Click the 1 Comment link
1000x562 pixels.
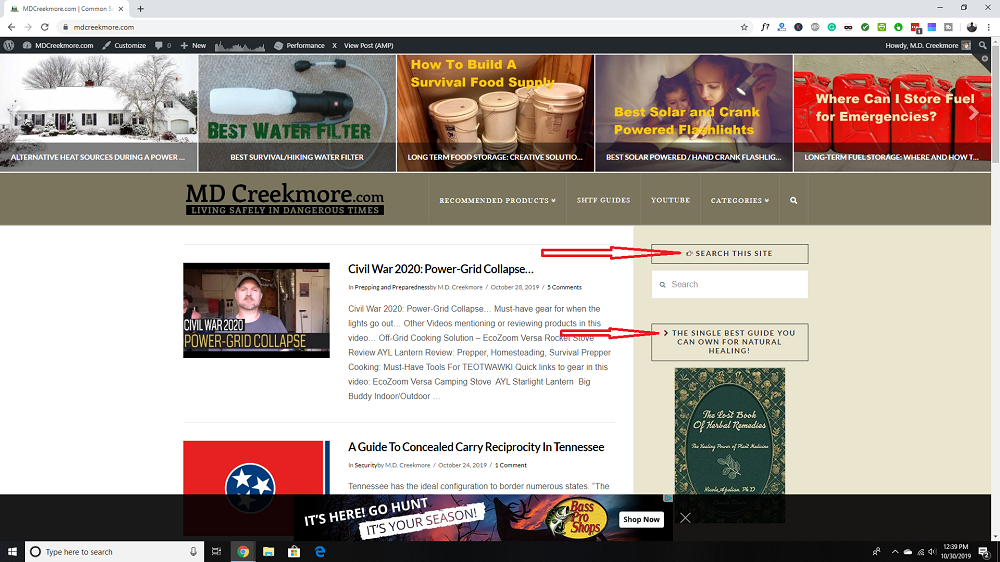click(511, 465)
